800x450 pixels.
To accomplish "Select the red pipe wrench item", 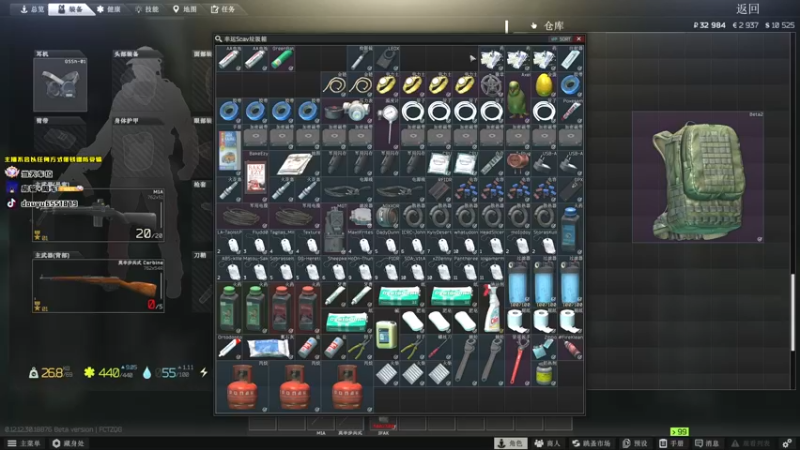I will pos(518,360).
